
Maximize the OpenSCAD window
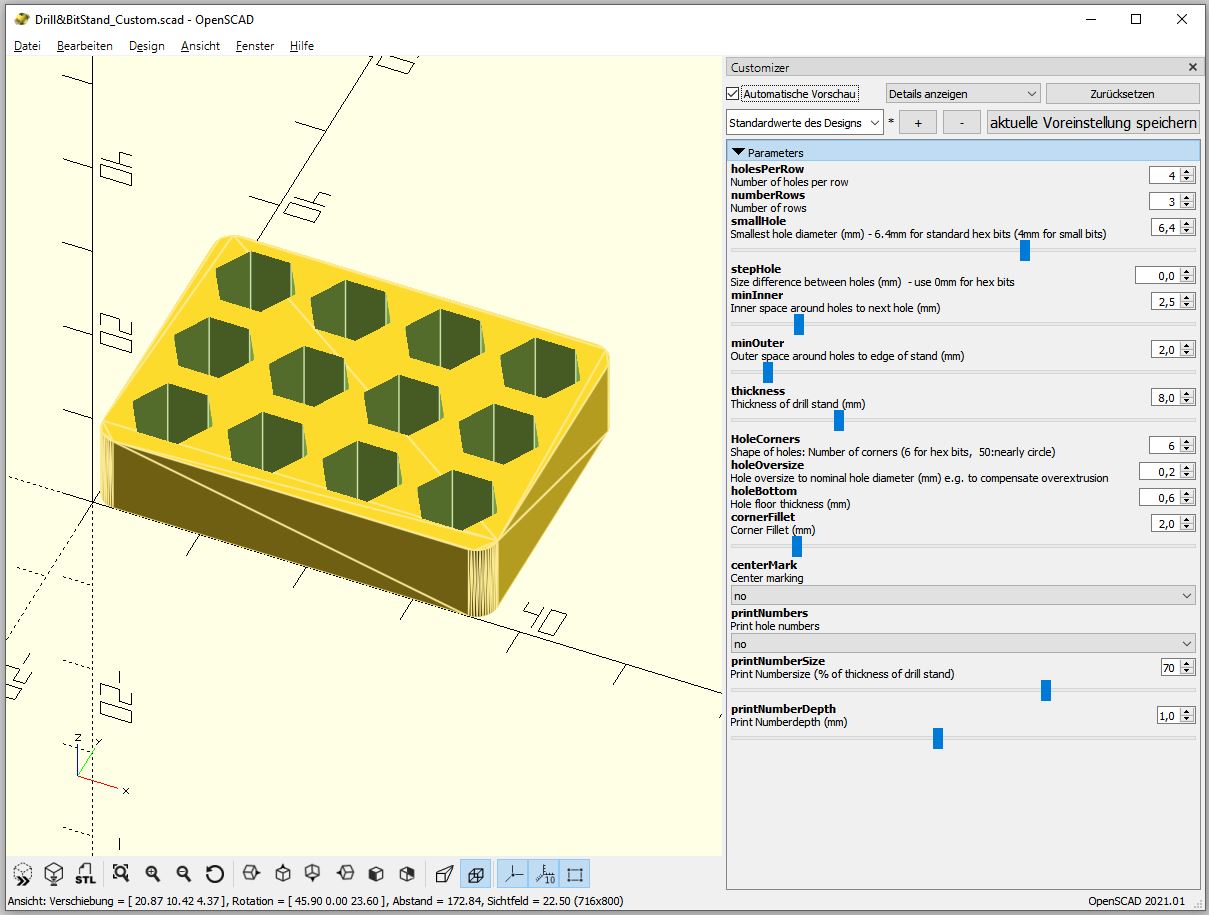click(1136, 18)
